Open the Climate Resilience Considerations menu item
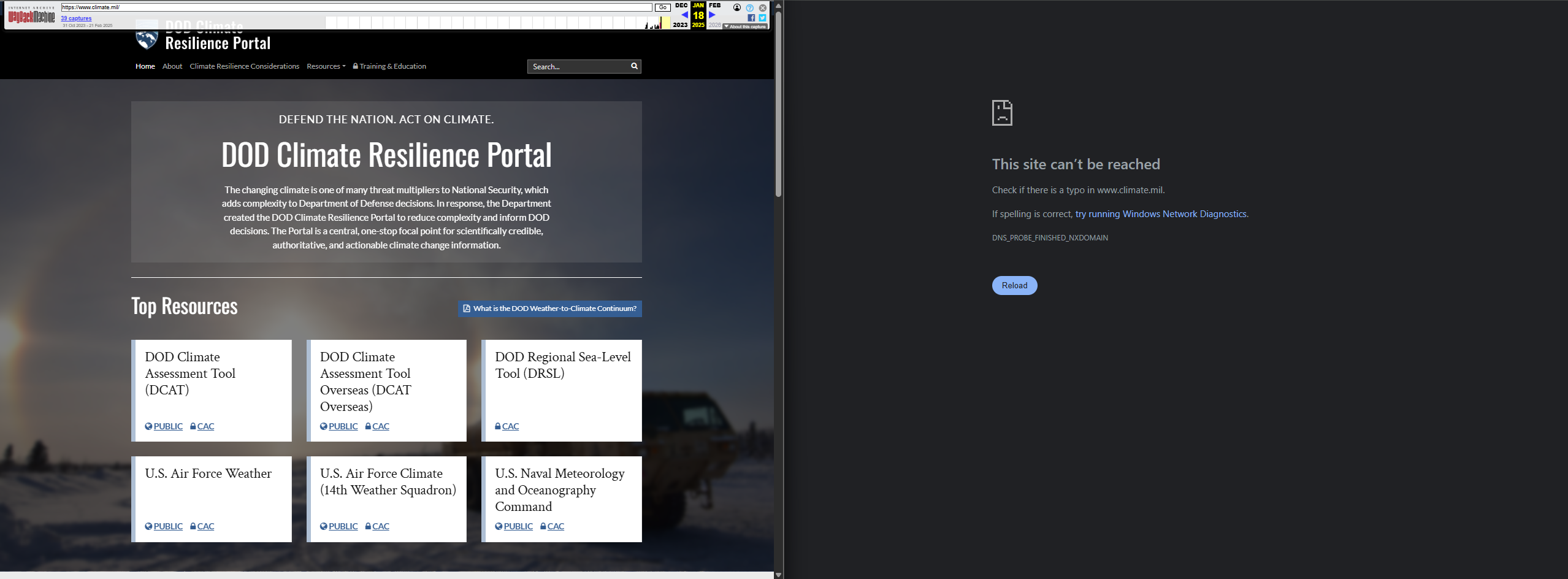The height and width of the screenshot is (579, 1568). coord(244,66)
